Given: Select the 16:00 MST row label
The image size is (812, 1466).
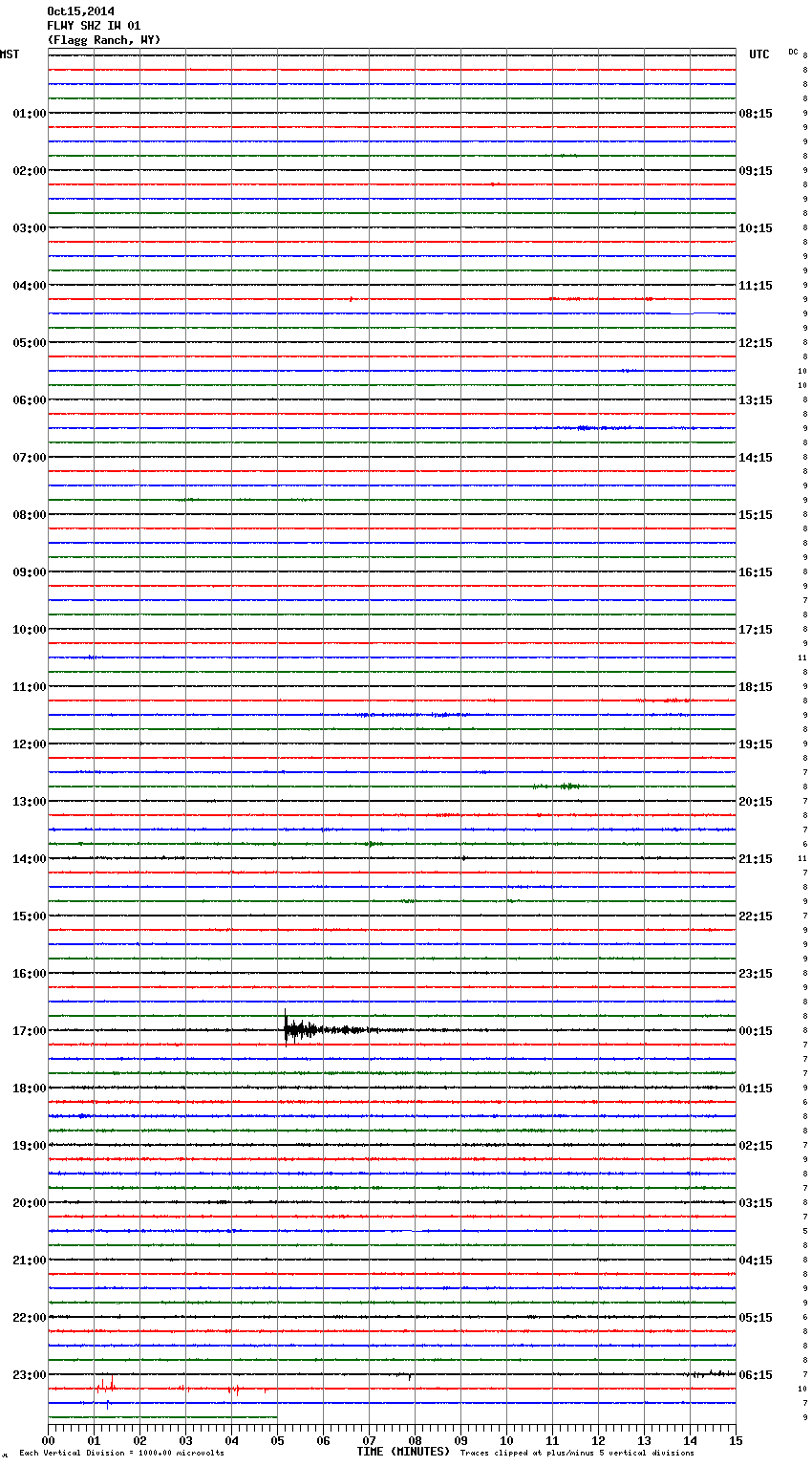Looking at the screenshot, I should (x=30, y=974).
